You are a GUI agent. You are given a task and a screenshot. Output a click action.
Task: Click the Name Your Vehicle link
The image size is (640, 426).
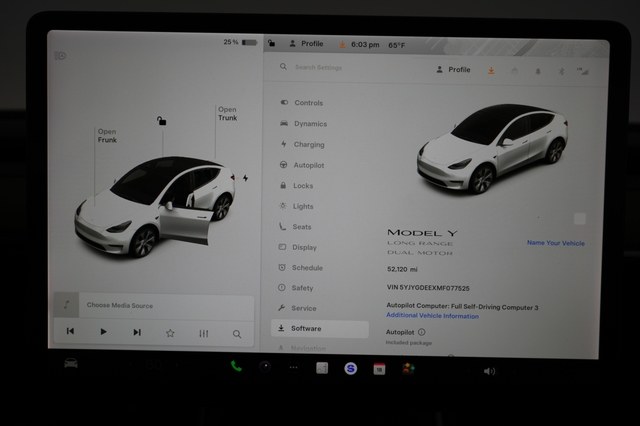point(556,243)
